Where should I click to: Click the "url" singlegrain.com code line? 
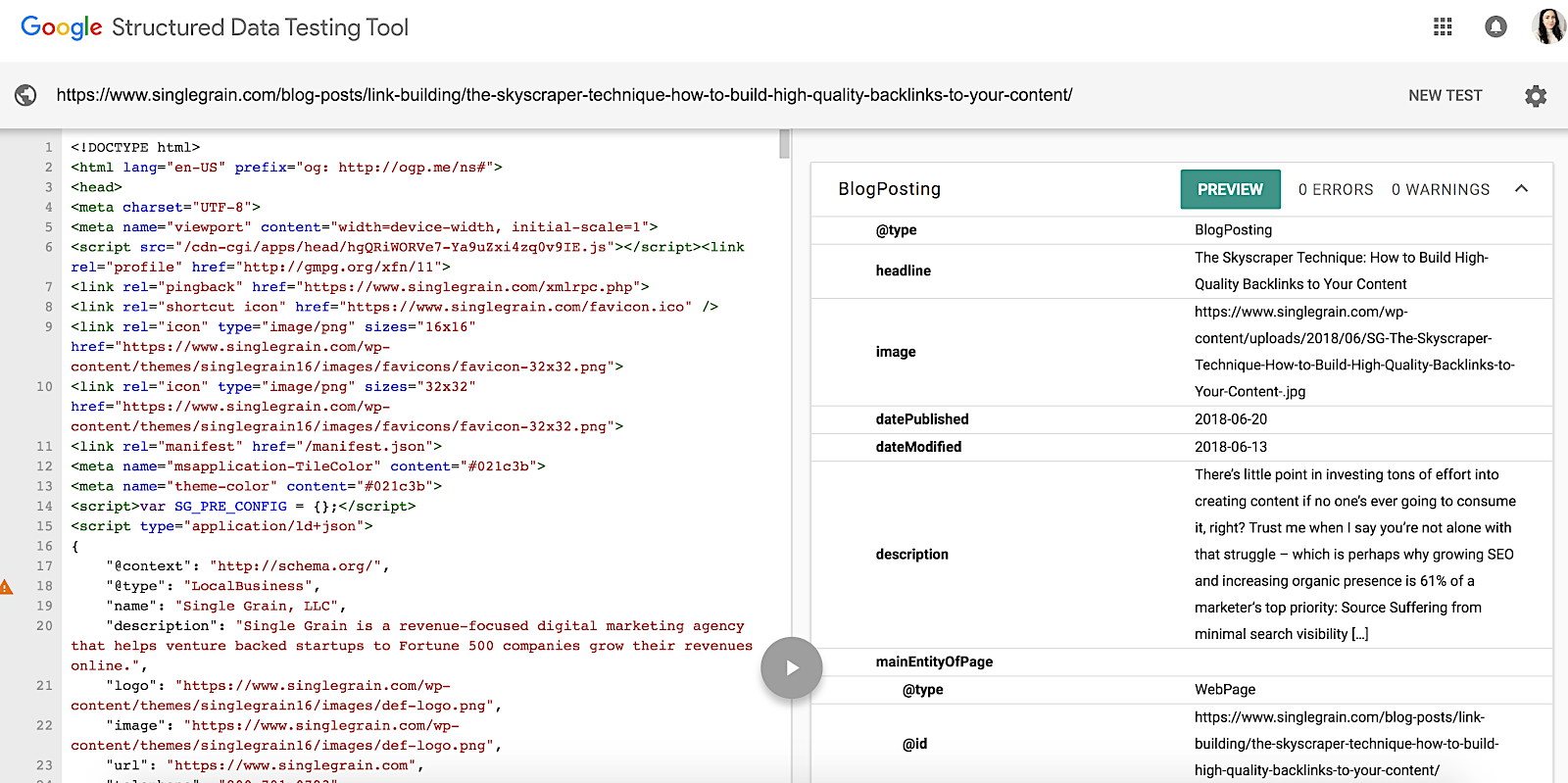[x=265, y=765]
